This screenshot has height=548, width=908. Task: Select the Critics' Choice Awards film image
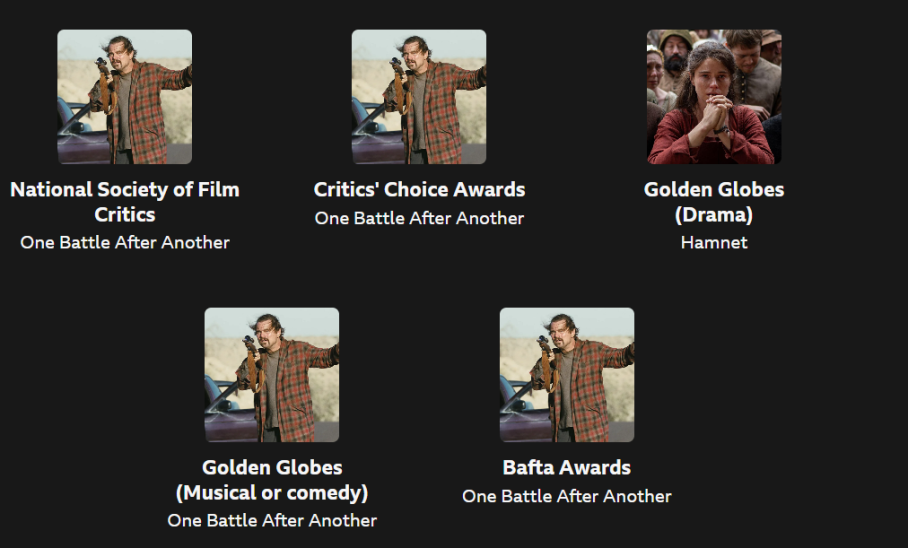click(419, 97)
